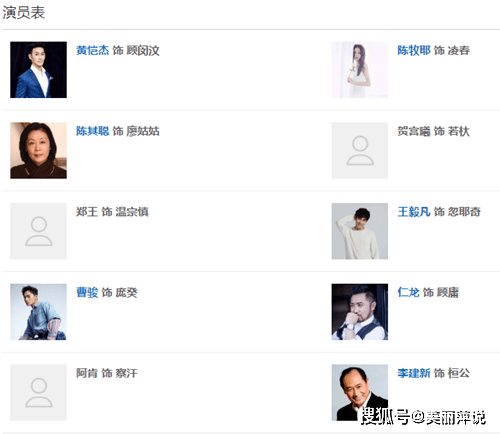Screen dimensions: 500x434
Task: Open the 李建新 actor link
Action: (x=414, y=373)
